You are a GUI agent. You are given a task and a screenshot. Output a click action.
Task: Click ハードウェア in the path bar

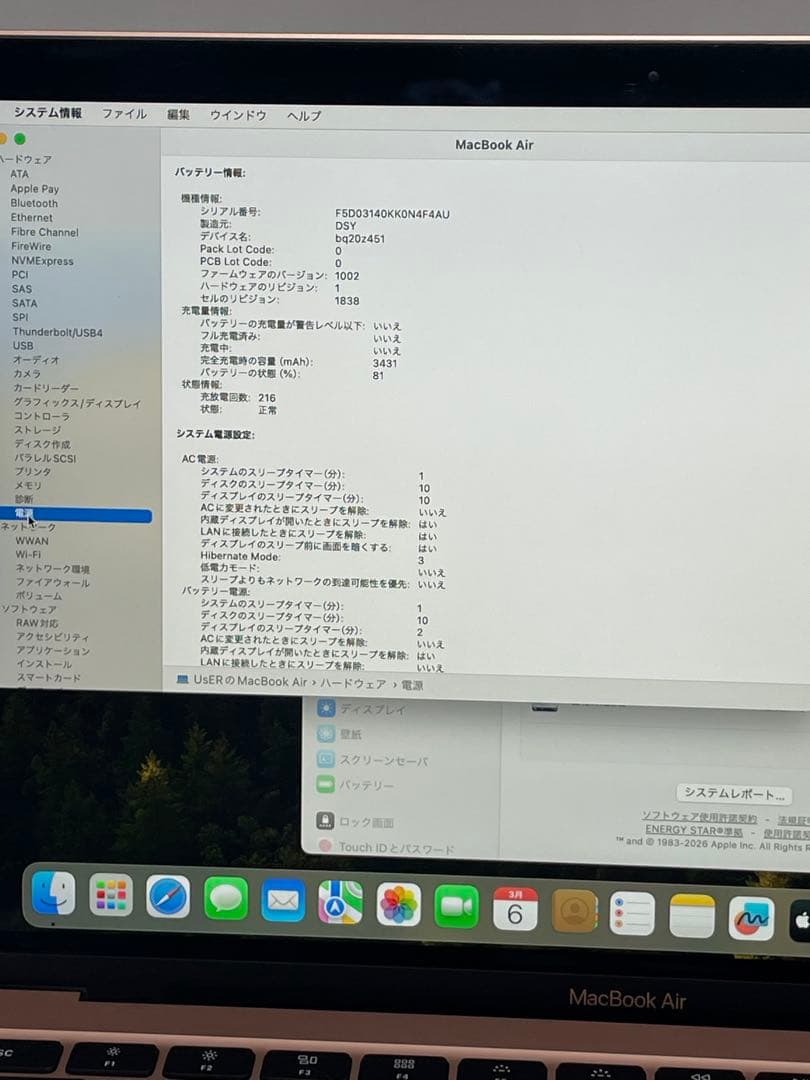pyautogui.click(x=353, y=684)
